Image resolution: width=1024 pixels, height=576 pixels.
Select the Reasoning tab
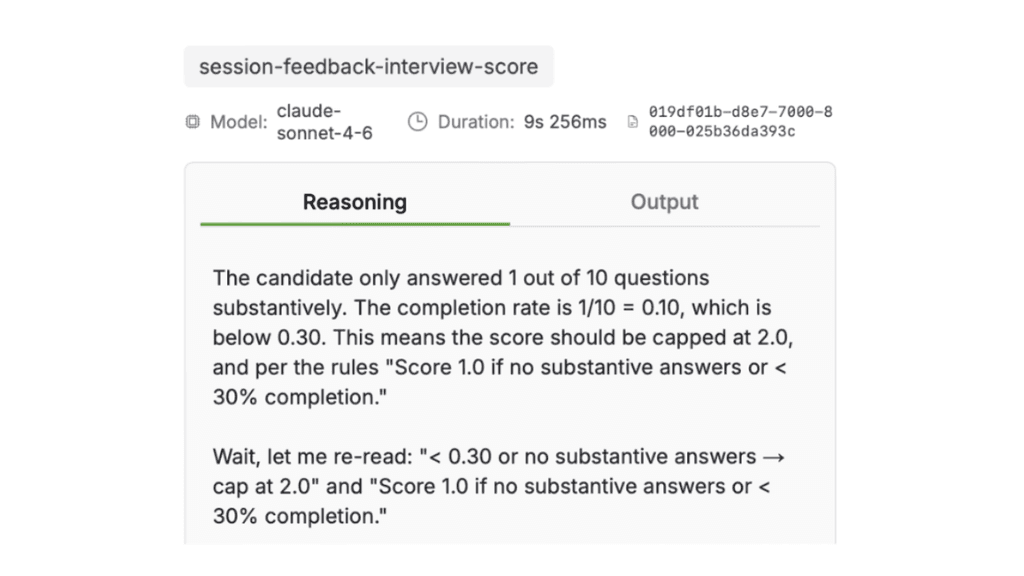(x=355, y=202)
